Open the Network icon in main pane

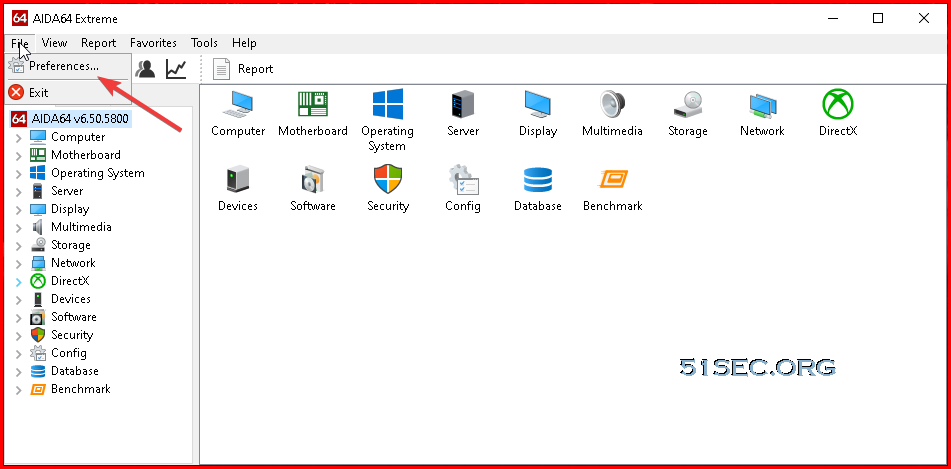click(762, 106)
